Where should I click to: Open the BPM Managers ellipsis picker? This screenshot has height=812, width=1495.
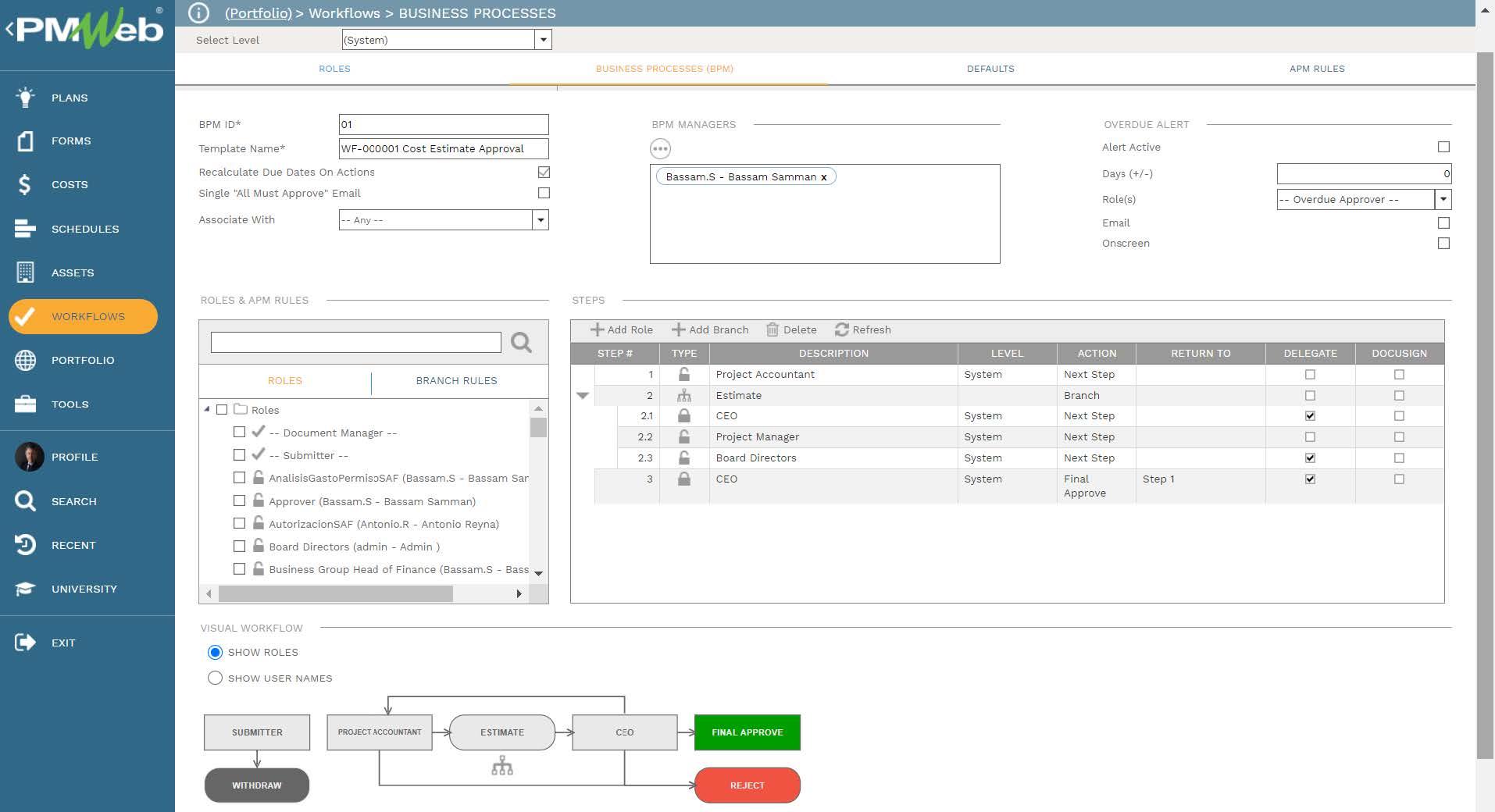point(660,148)
